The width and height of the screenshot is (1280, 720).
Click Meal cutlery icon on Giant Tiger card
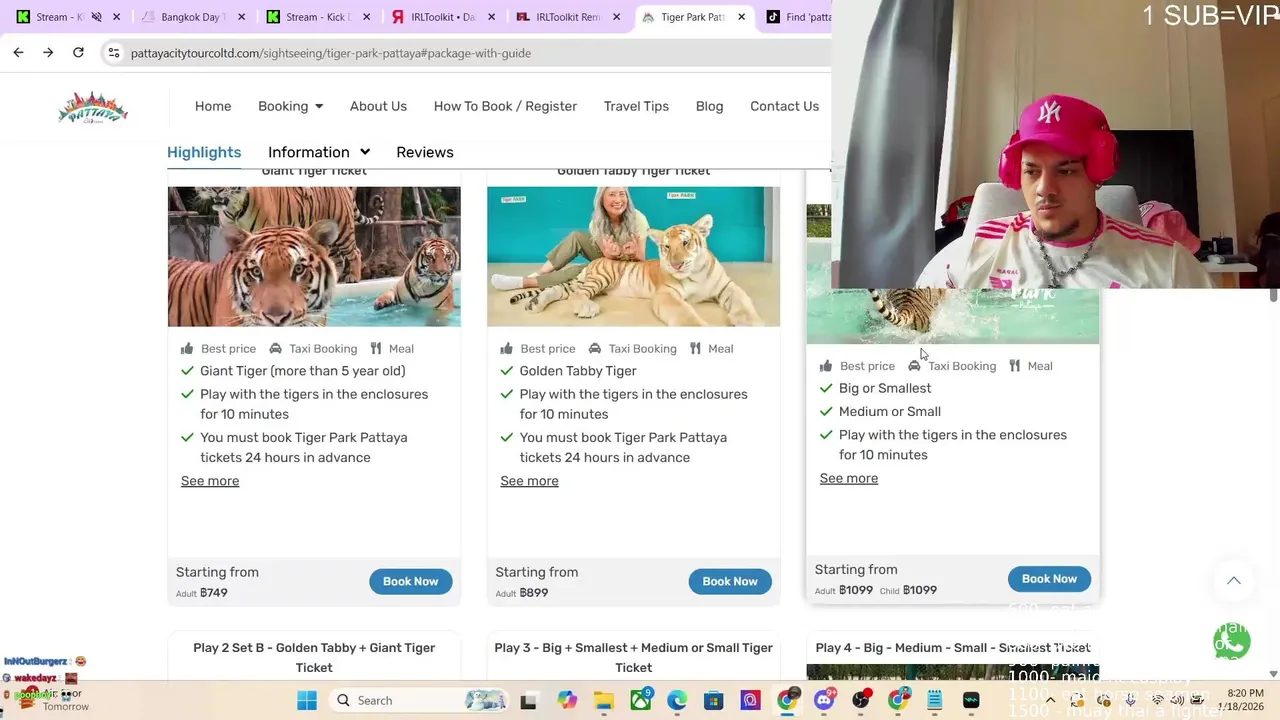coord(376,349)
